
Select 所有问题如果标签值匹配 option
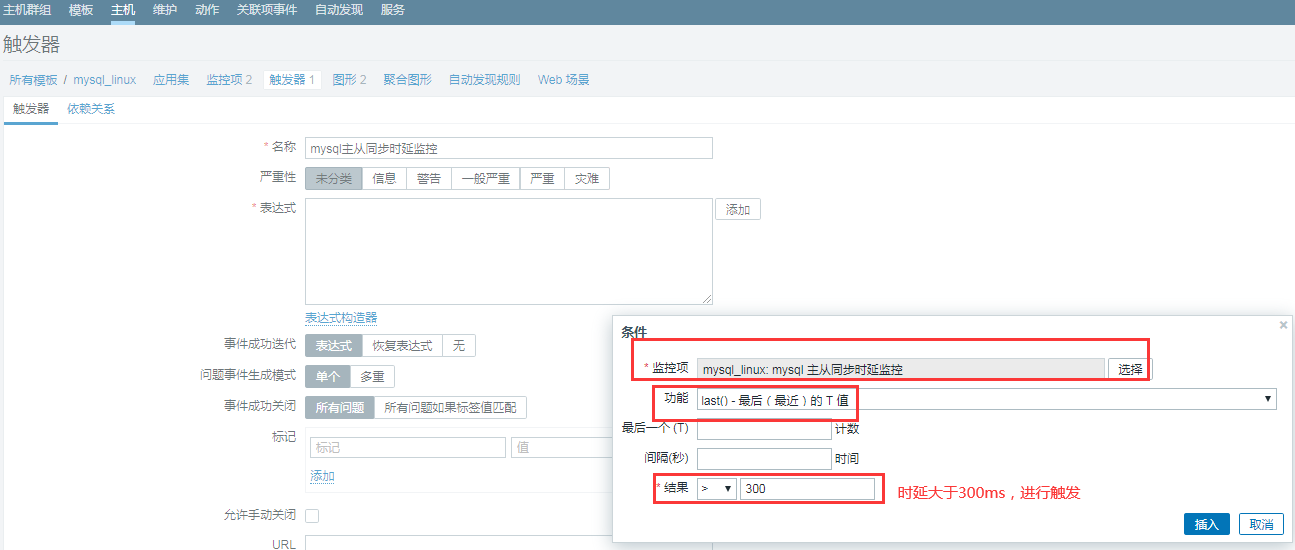[x=451, y=408]
